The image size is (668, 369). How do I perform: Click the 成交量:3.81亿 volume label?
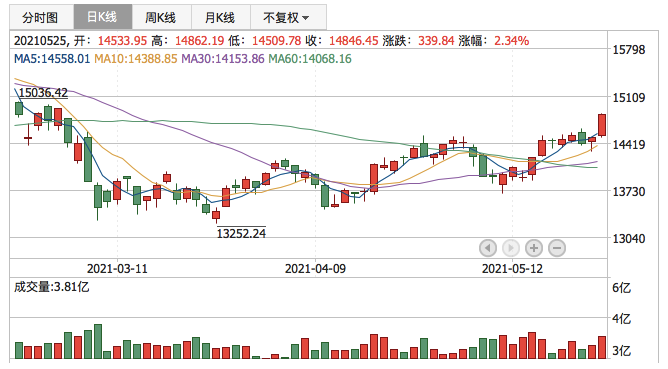point(52,287)
